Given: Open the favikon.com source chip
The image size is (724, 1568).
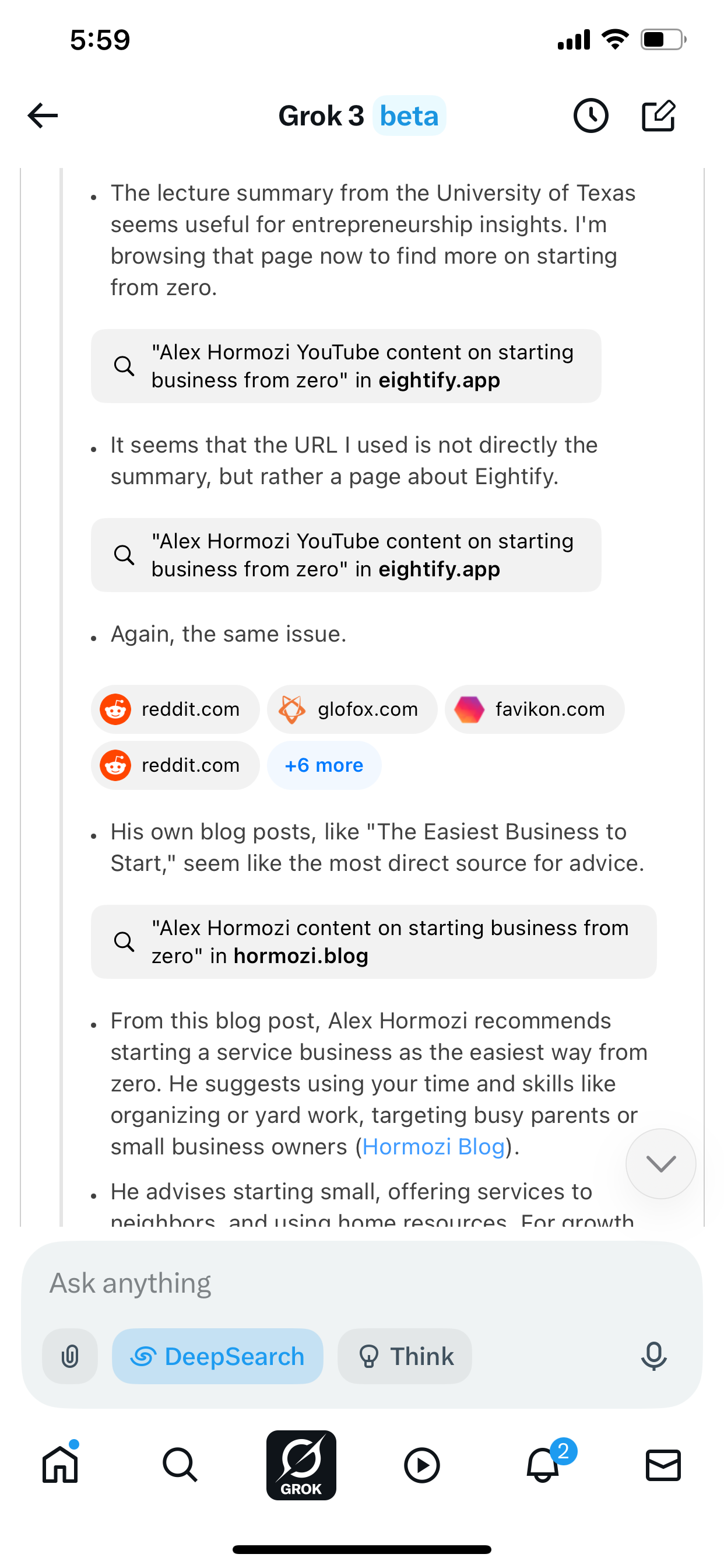Looking at the screenshot, I should (x=534, y=709).
